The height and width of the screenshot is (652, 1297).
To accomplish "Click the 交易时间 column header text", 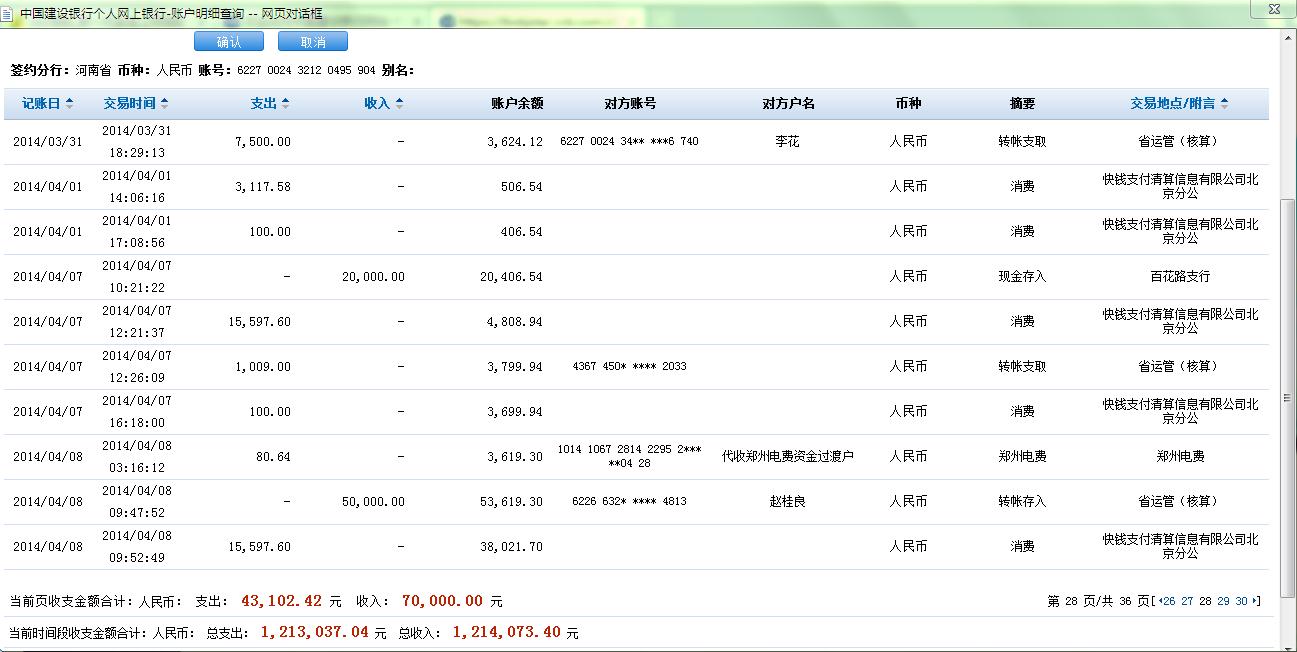I will pos(130,104).
